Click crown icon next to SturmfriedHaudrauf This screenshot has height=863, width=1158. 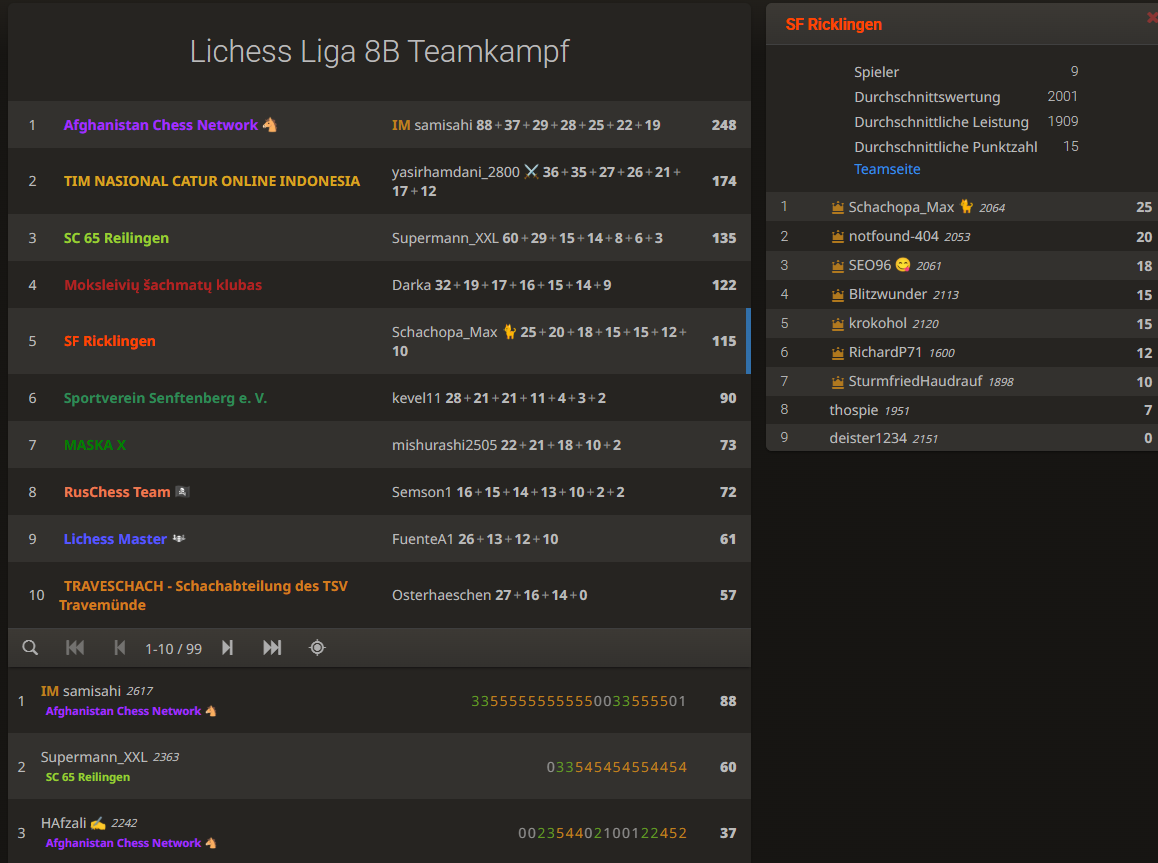837,382
